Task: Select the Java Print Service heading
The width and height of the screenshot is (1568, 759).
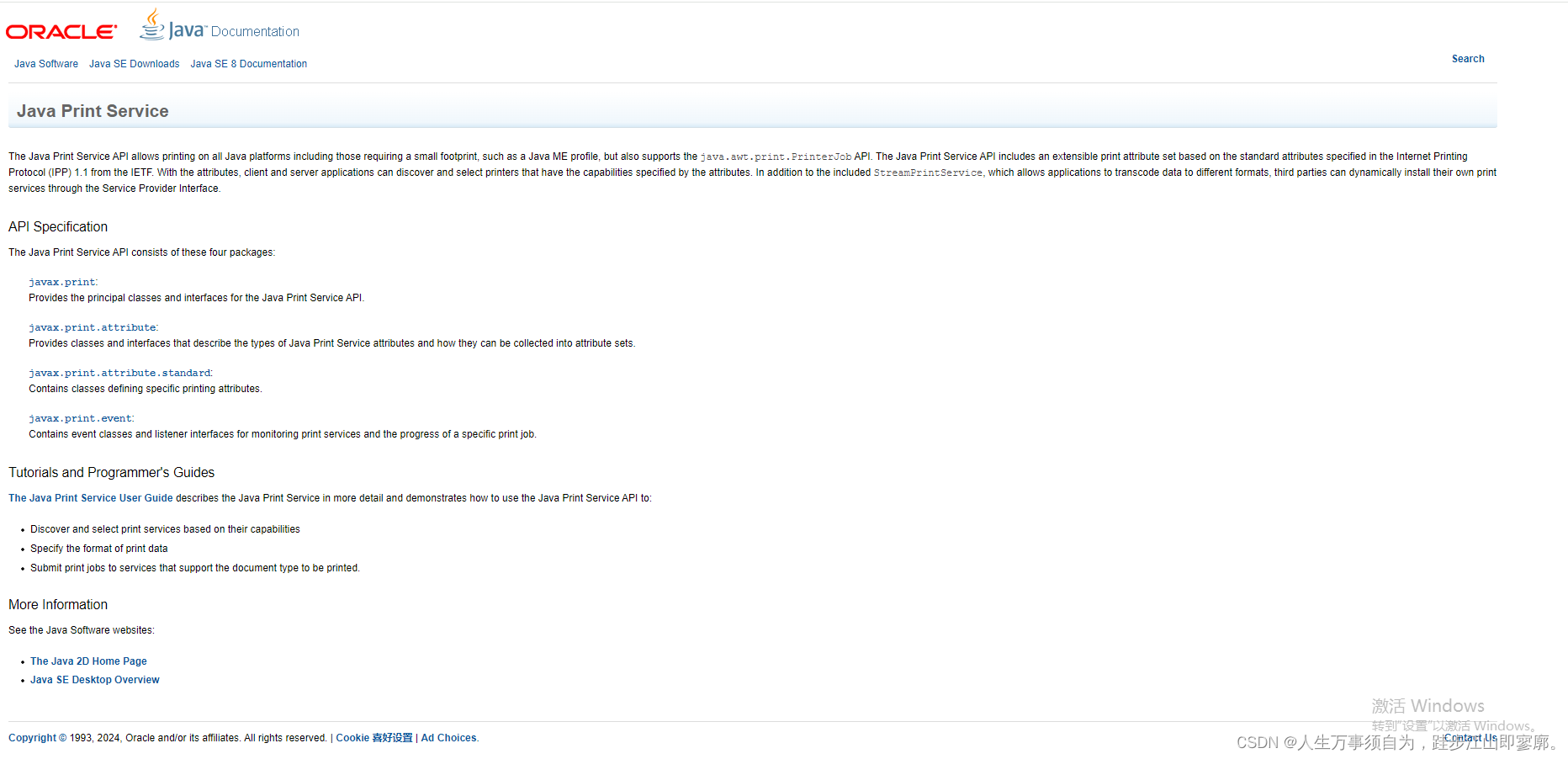Action: tap(93, 111)
